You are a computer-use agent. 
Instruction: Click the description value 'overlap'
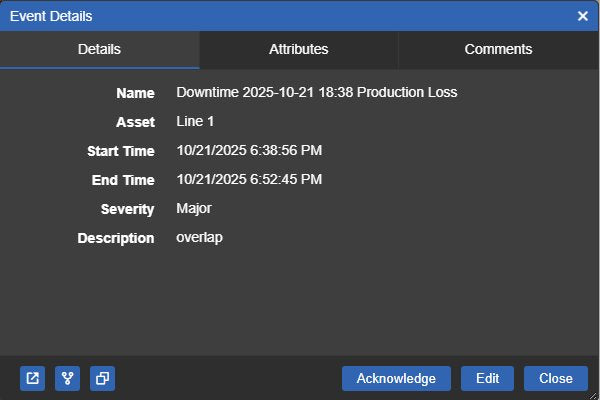coord(199,238)
